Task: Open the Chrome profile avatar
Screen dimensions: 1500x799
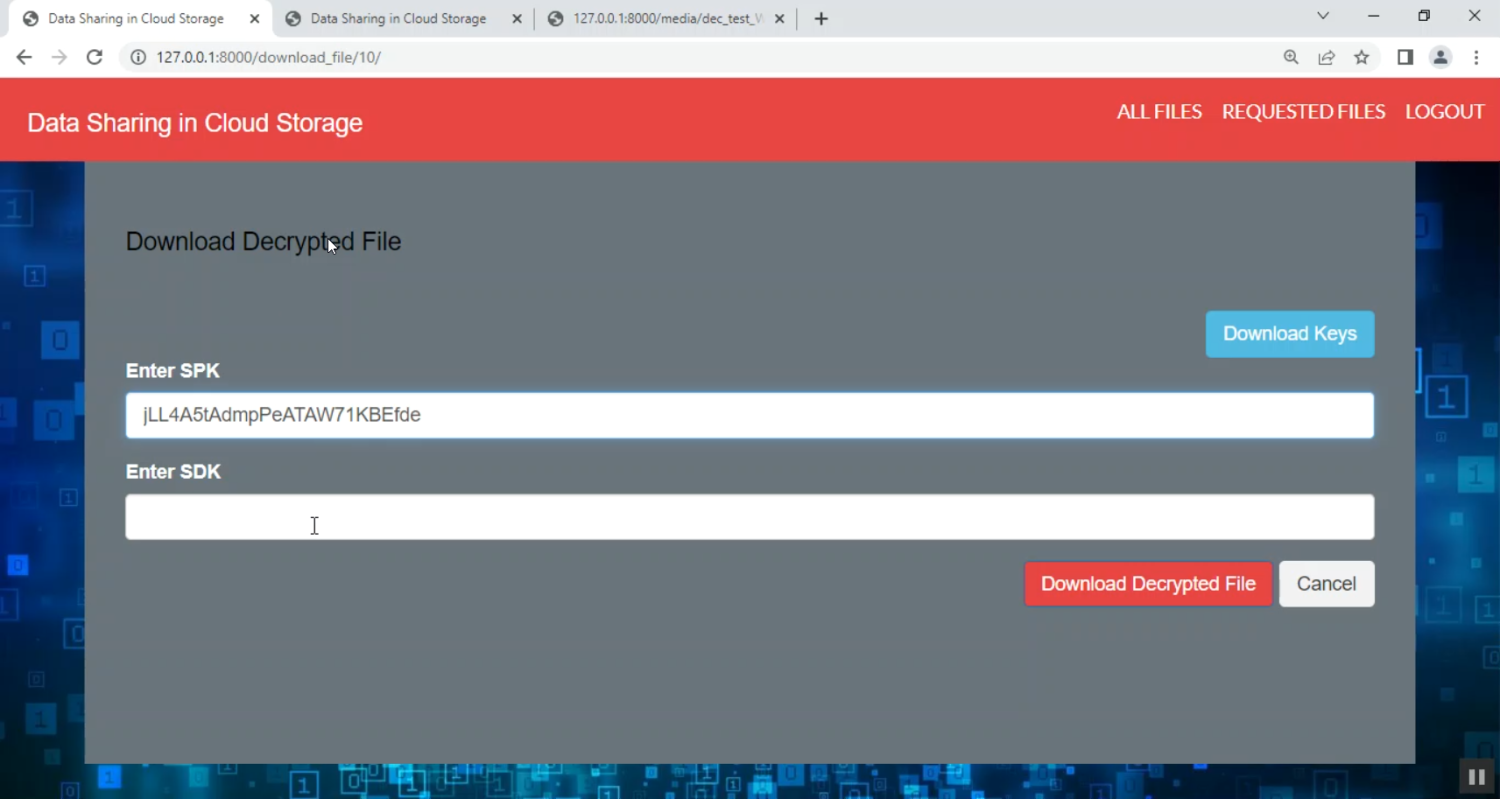Action: click(x=1440, y=57)
